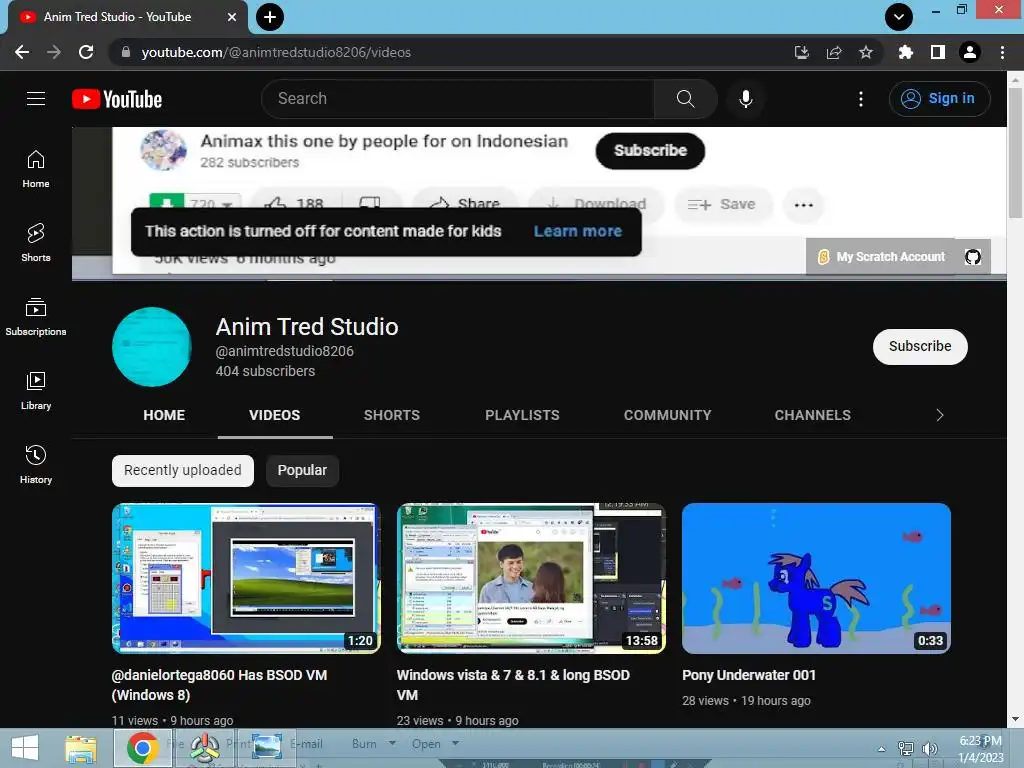Click the scrollbar down arrow

(1015, 720)
